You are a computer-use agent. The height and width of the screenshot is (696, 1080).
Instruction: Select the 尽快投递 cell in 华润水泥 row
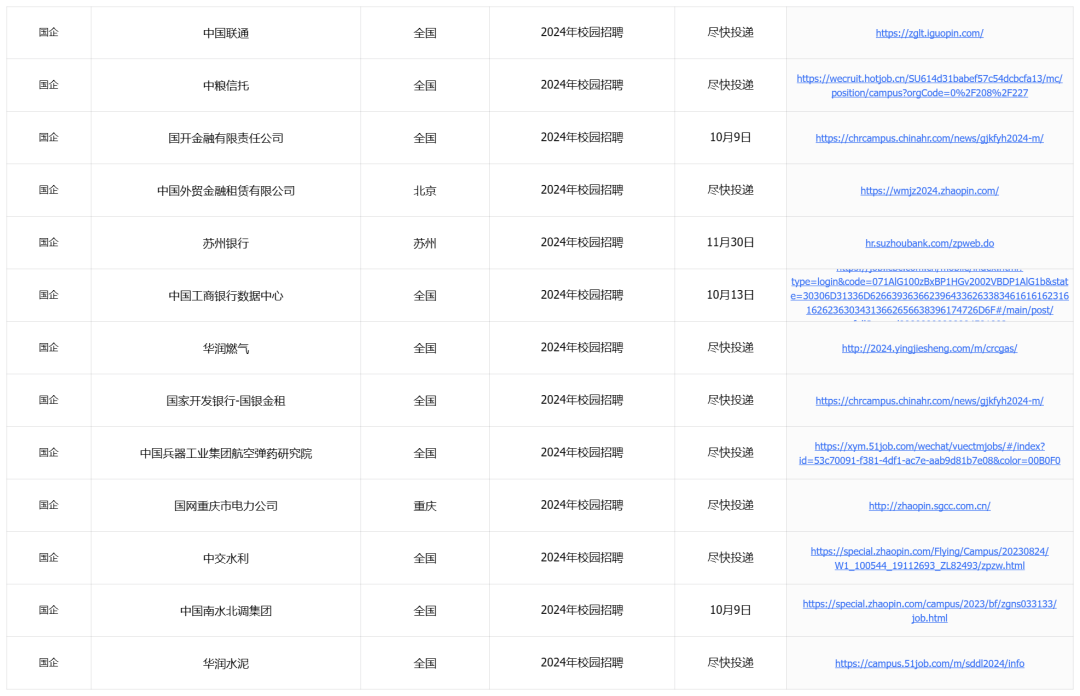coord(730,663)
